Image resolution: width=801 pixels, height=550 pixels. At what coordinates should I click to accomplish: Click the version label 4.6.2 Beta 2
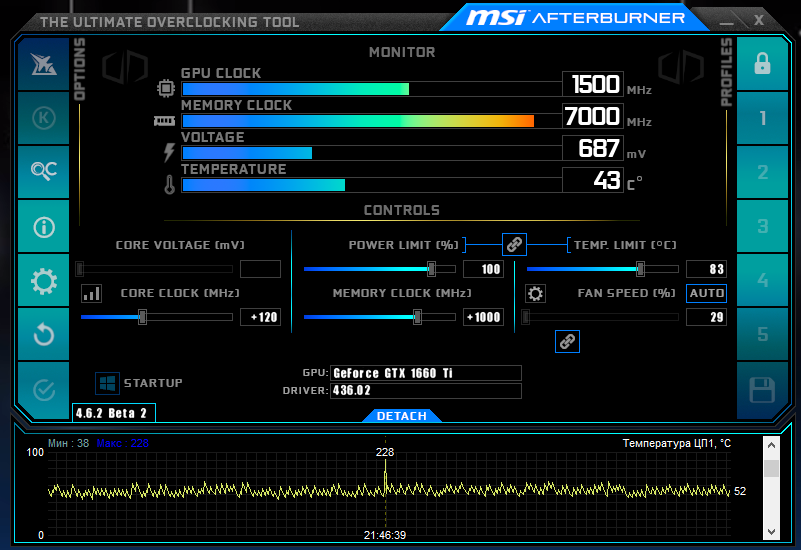pos(113,413)
